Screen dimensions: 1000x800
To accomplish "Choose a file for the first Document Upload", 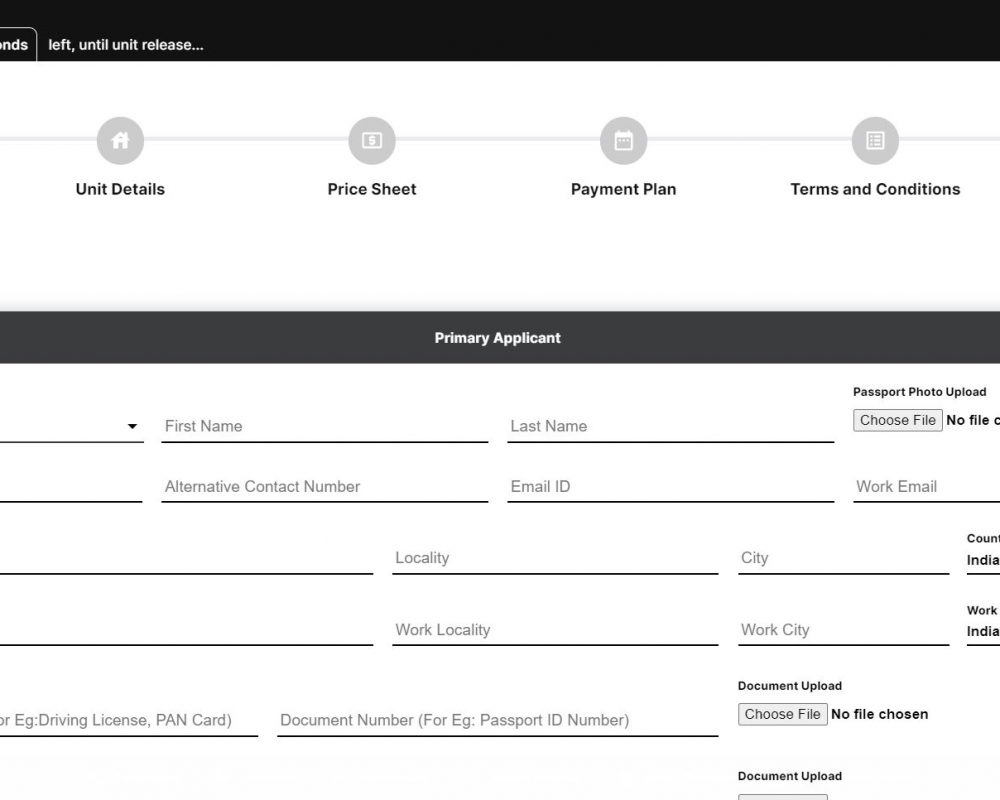I will coord(783,715).
